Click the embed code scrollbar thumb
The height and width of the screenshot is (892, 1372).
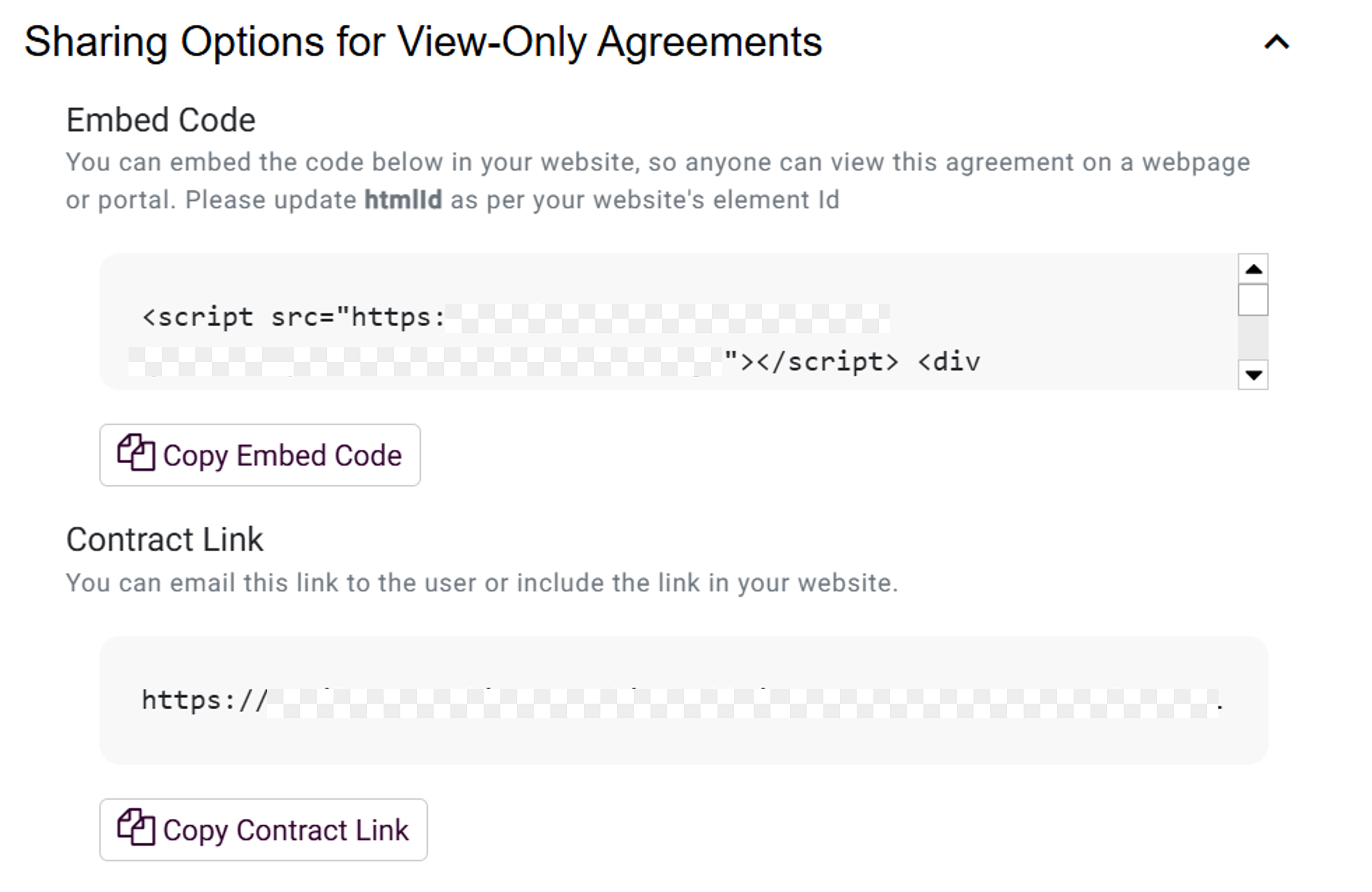(x=1253, y=300)
